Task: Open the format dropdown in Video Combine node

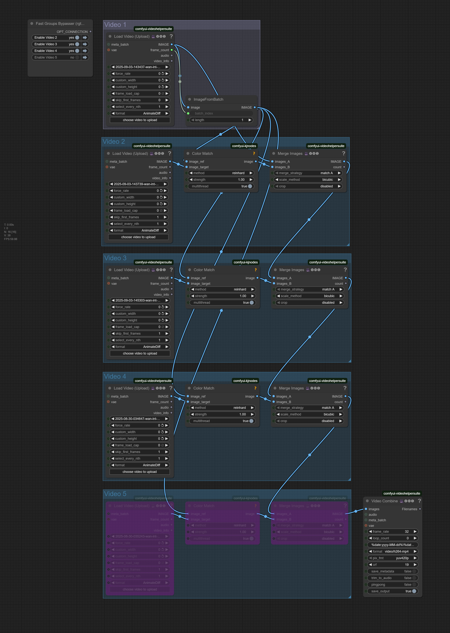Action: click(x=393, y=551)
